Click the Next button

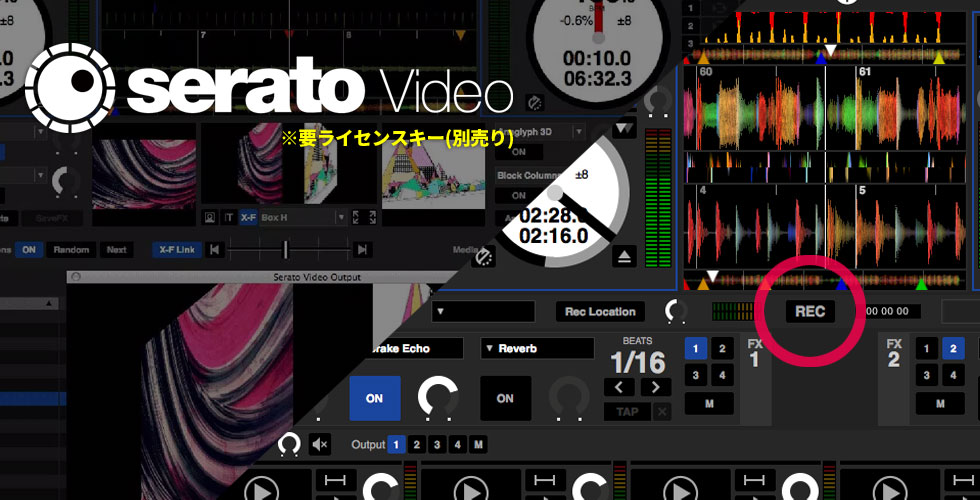116,250
